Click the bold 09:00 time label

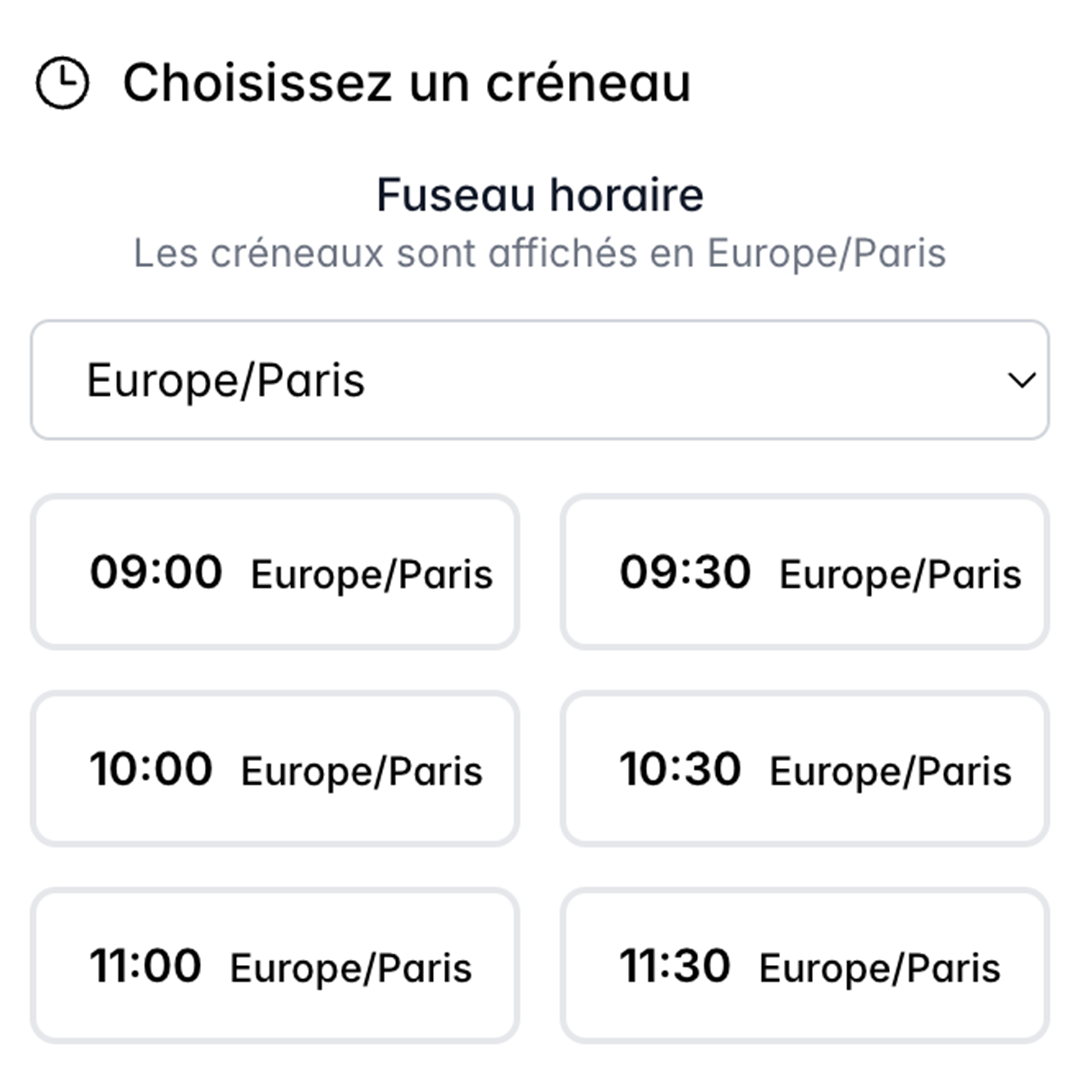155,571
